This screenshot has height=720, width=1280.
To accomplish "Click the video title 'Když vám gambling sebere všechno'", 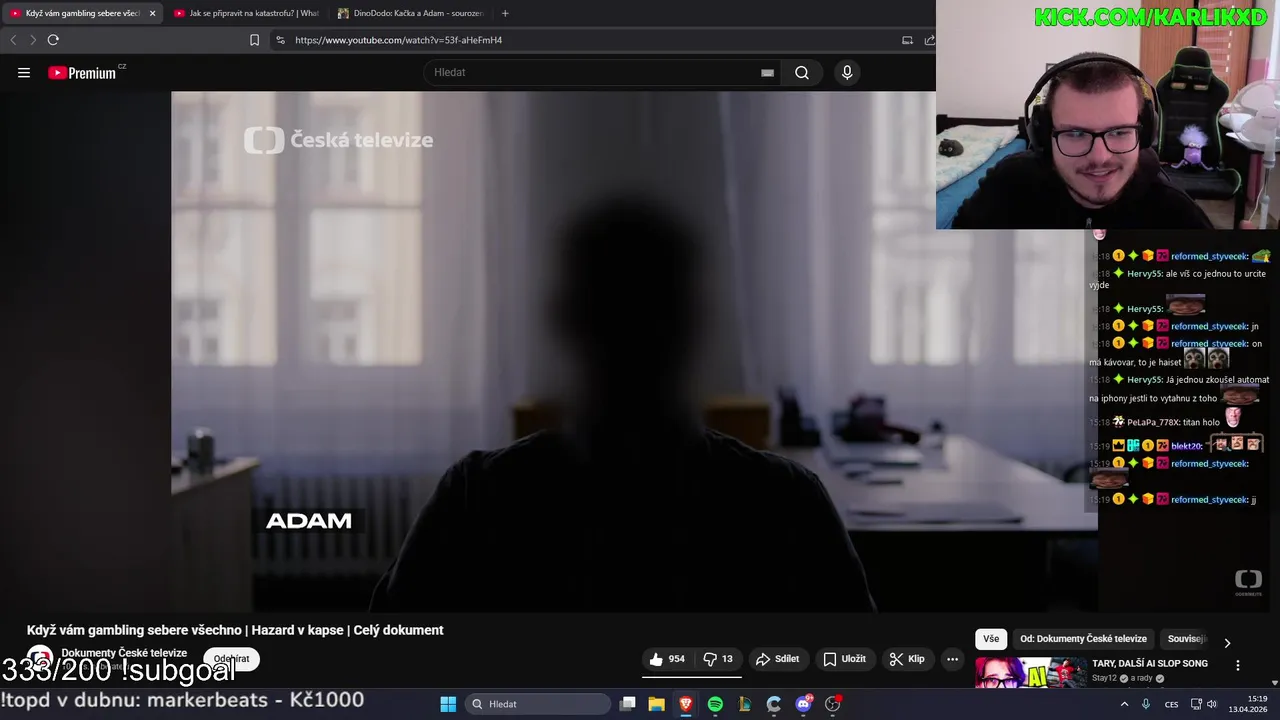I will tap(235, 630).
